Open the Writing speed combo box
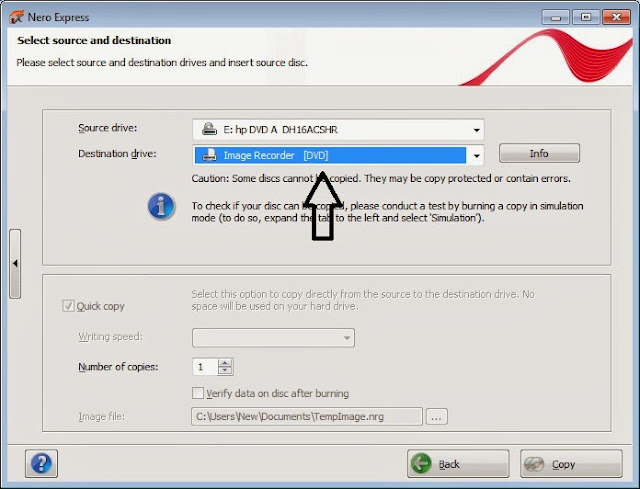The width and height of the screenshot is (640, 489). pyautogui.click(x=273, y=338)
